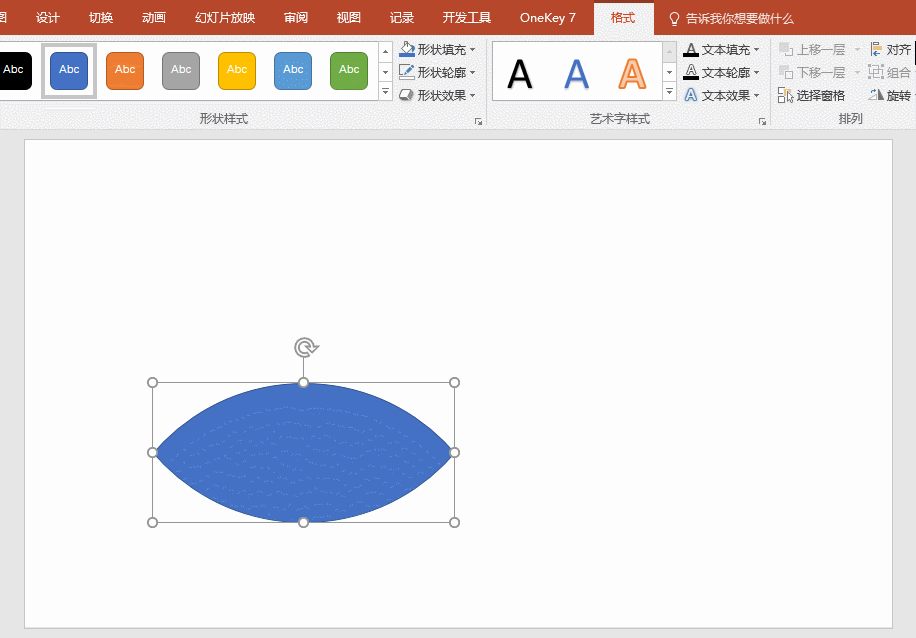
Task: Click the Shape Fill paint bucket icon
Action: pyautogui.click(x=407, y=49)
